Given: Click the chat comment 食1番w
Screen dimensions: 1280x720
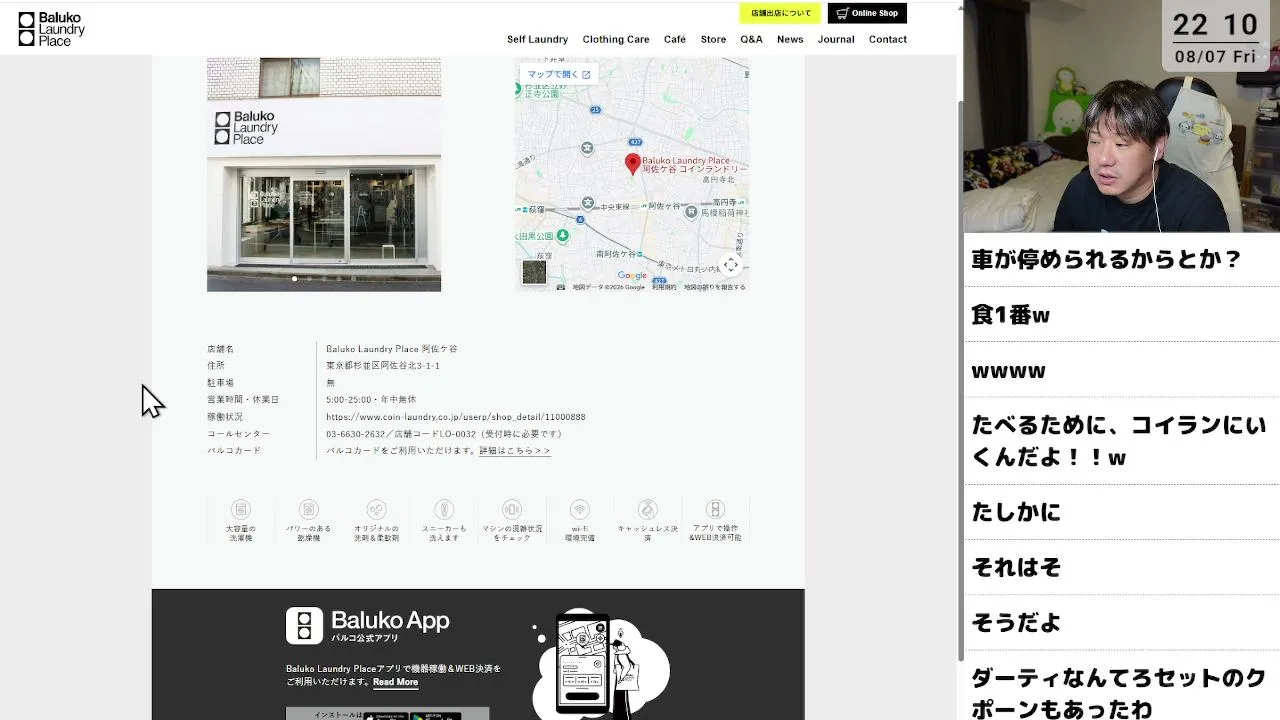Looking at the screenshot, I should (1010, 315).
